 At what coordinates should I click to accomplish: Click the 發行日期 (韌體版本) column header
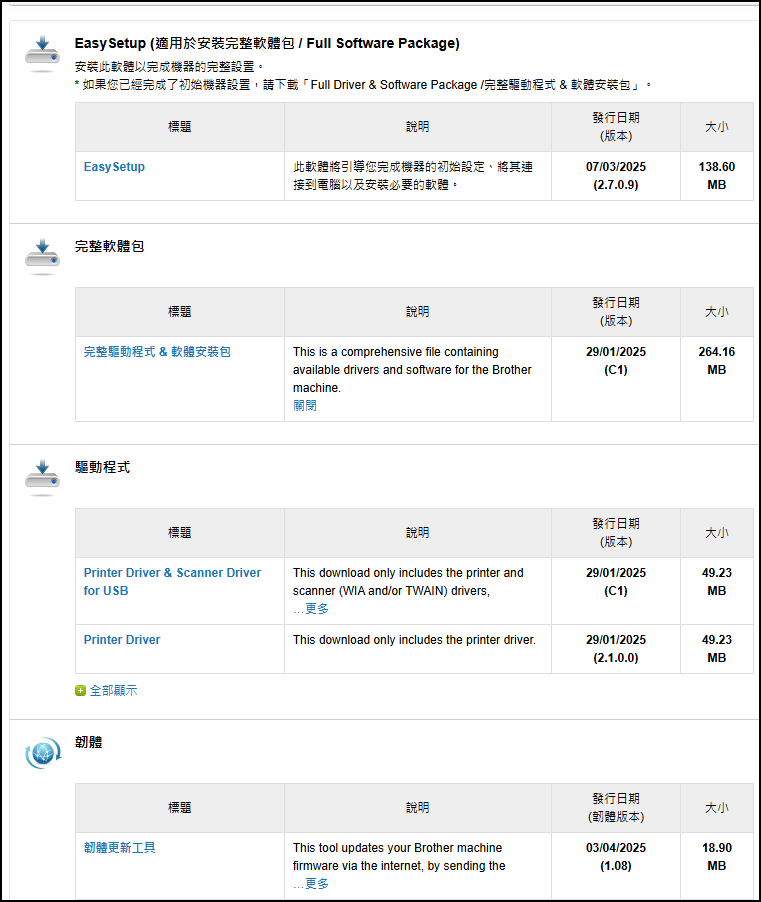tap(615, 808)
